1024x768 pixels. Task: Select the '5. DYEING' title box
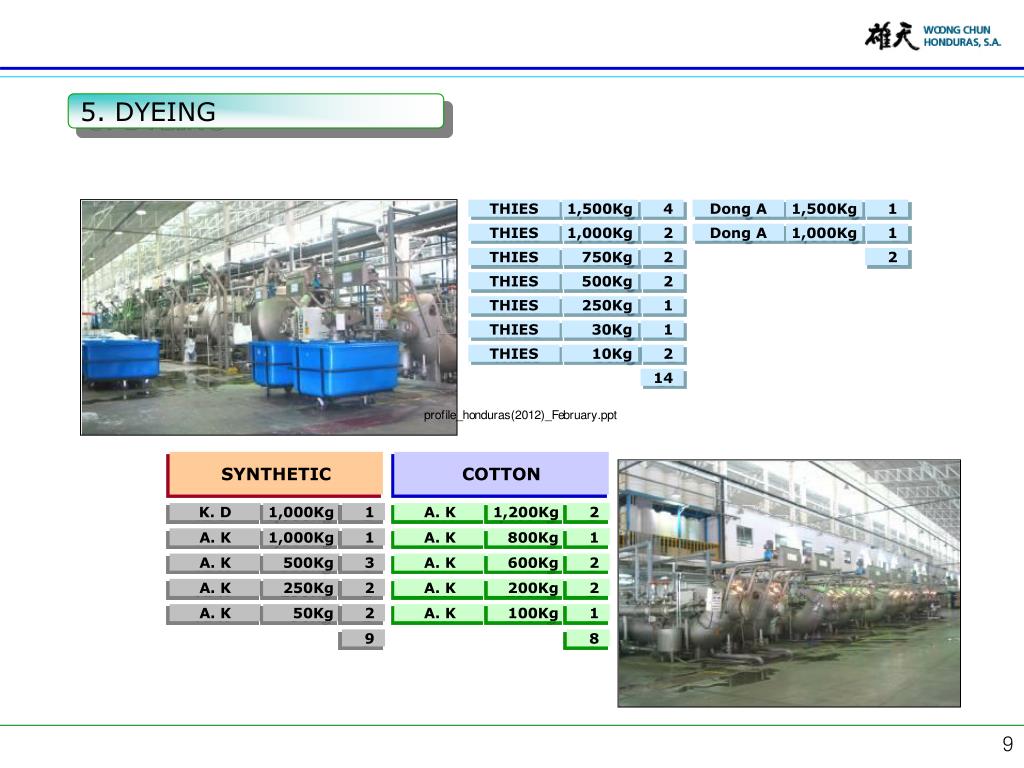pyautogui.click(x=256, y=112)
